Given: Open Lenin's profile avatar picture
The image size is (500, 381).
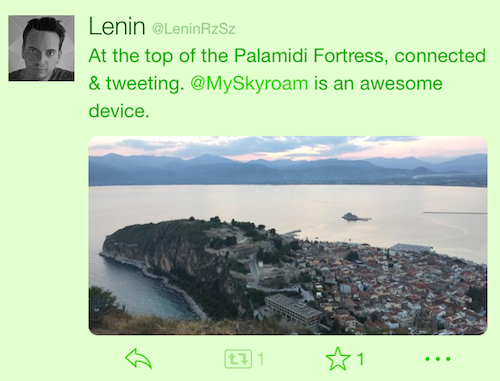Looking at the screenshot, I should [41, 48].
